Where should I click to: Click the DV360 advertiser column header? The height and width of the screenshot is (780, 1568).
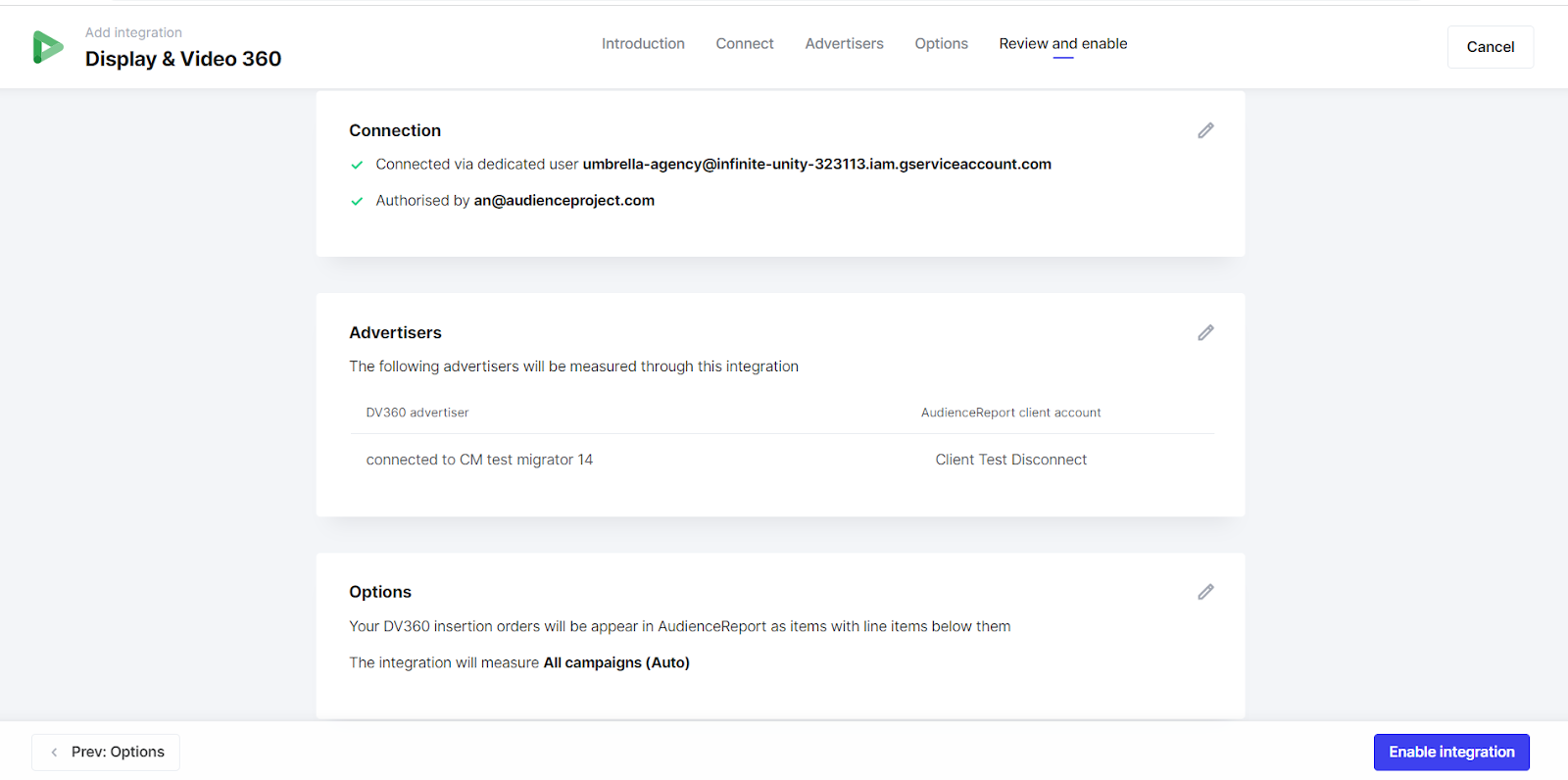coord(417,413)
